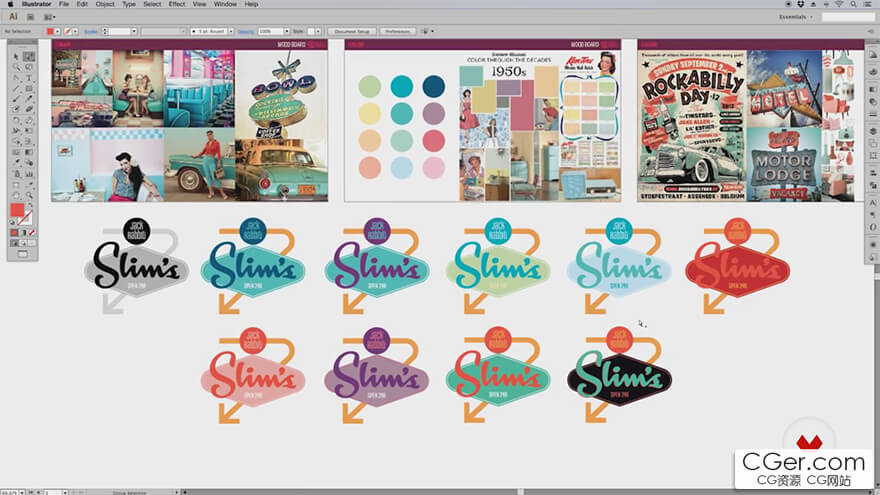Select the Pencil tool

[x=29, y=98]
